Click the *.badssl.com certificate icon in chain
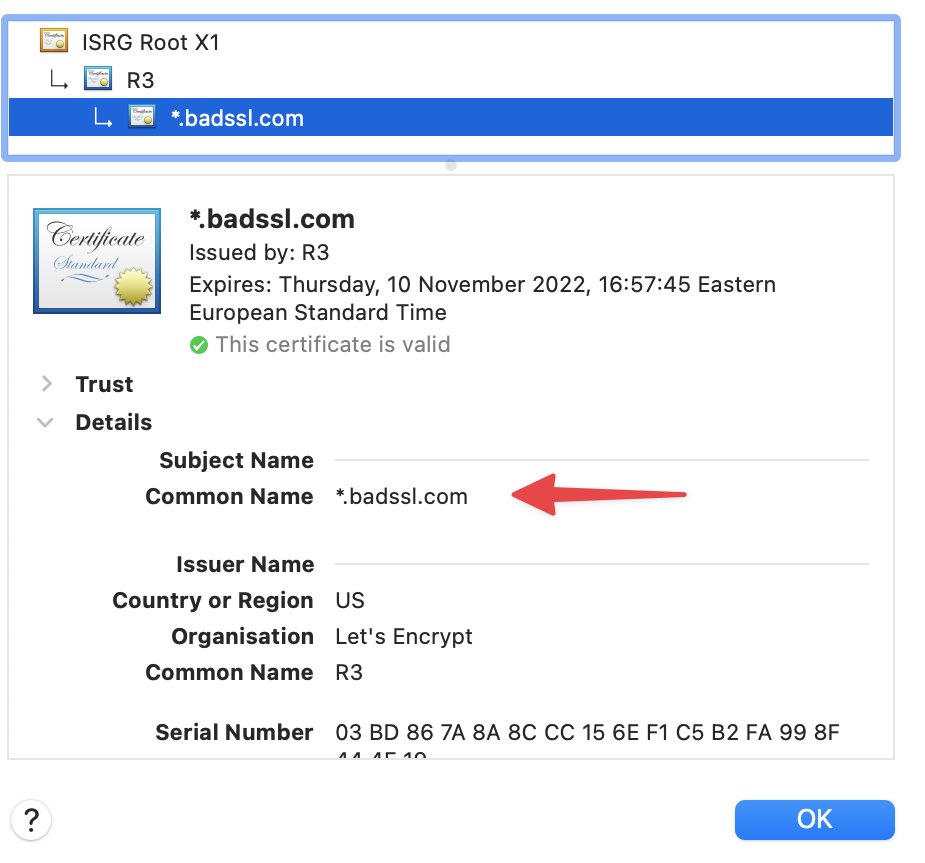925x863 pixels. [x=142, y=117]
